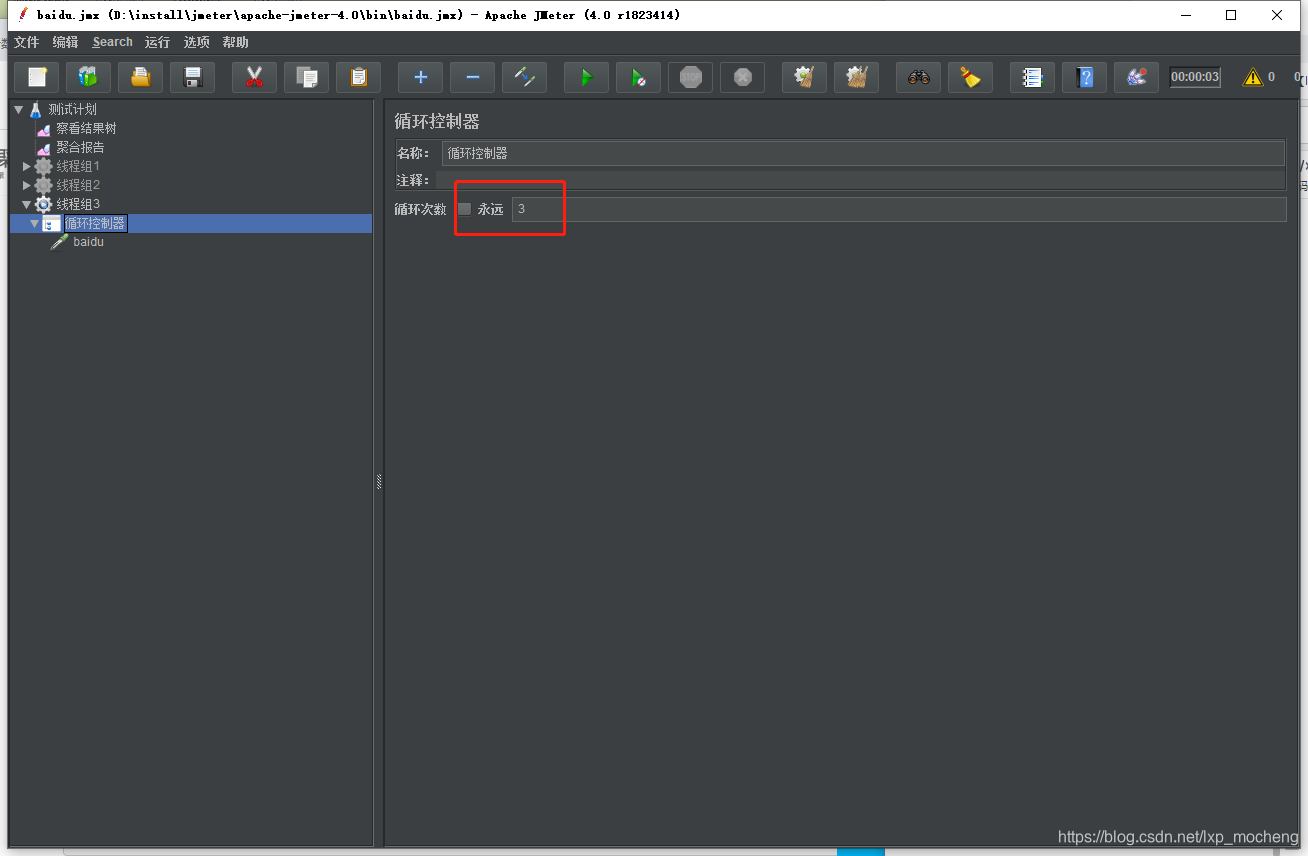Screen dimensions: 1308x856
Task: Save the test plan with floppy icon
Action: tap(193, 77)
